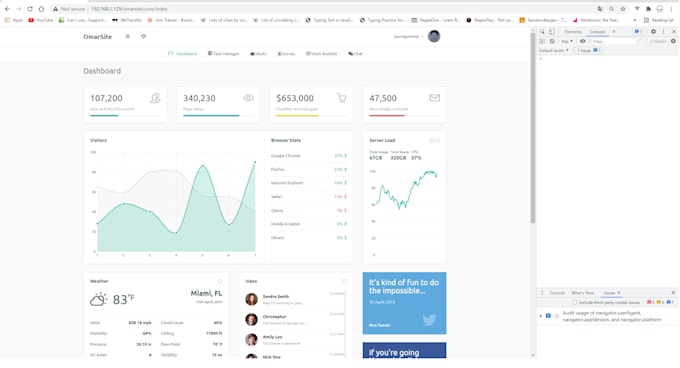The image size is (680, 368).
Task: Switch to DevTools Console tab at top
Action: [x=597, y=32]
